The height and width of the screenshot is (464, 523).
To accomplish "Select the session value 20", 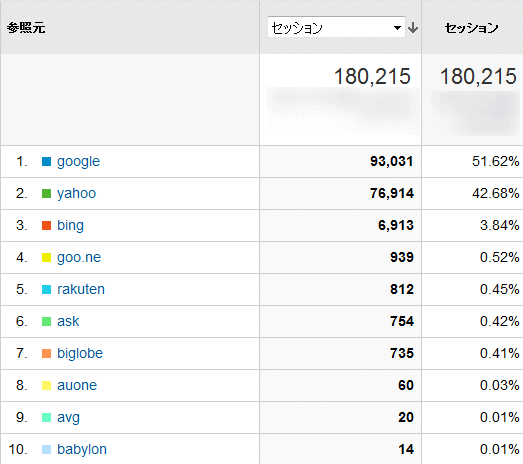I will [x=406, y=417].
